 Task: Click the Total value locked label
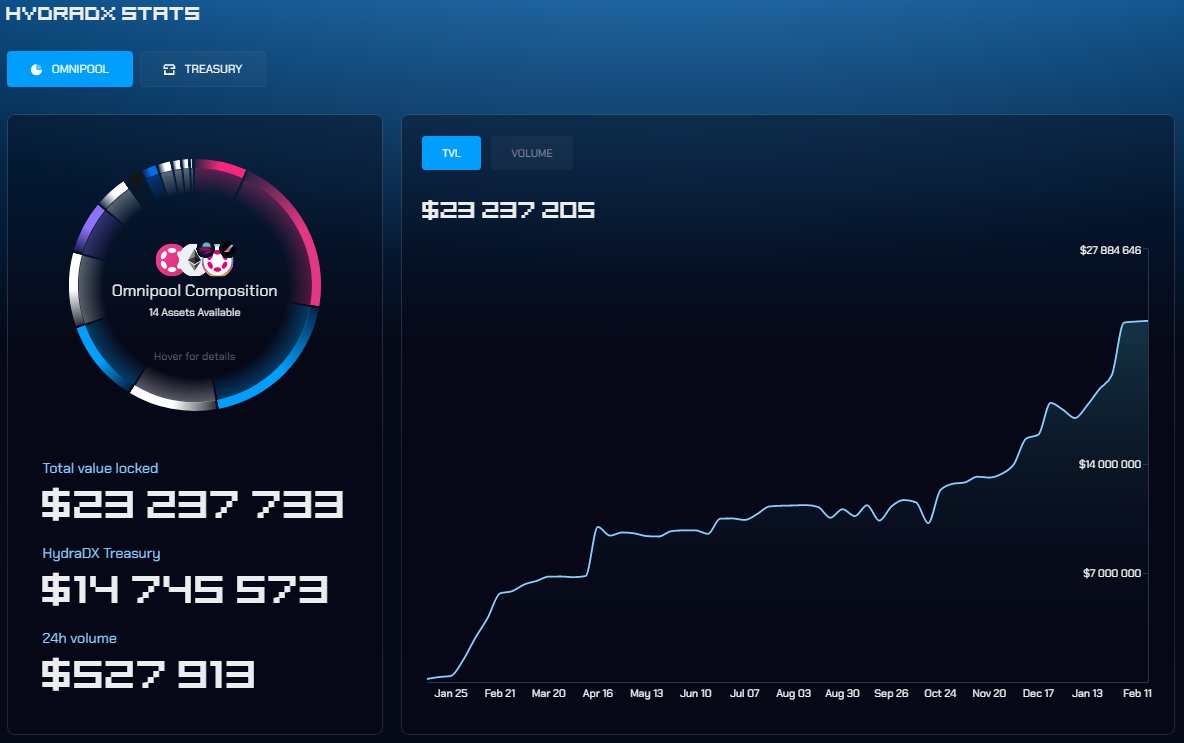click(100, 468)
